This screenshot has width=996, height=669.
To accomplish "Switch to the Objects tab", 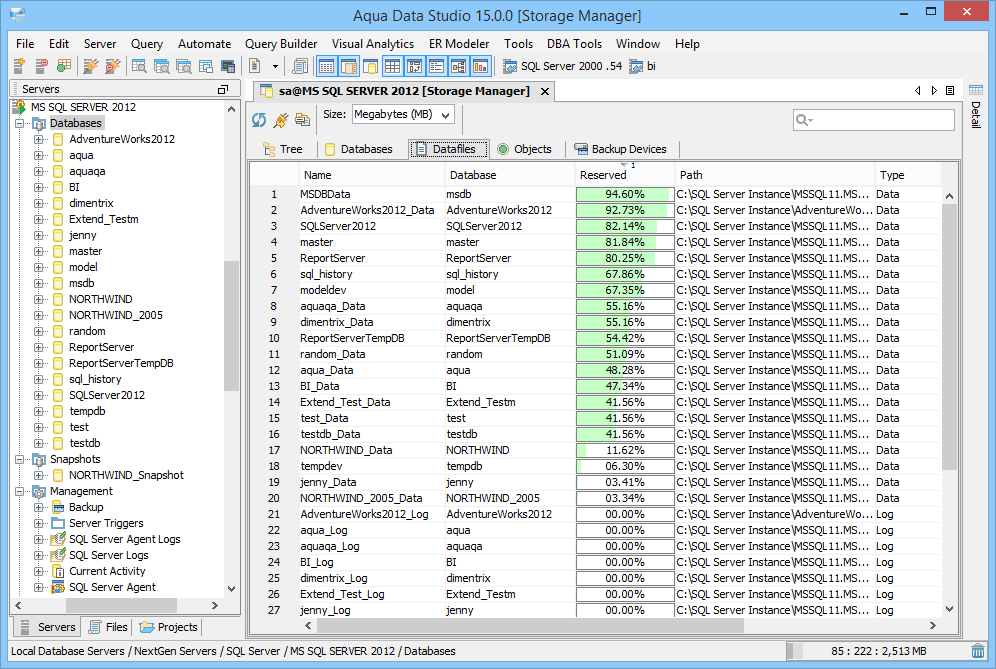I will pyautogui.click(x=525, y=149).
